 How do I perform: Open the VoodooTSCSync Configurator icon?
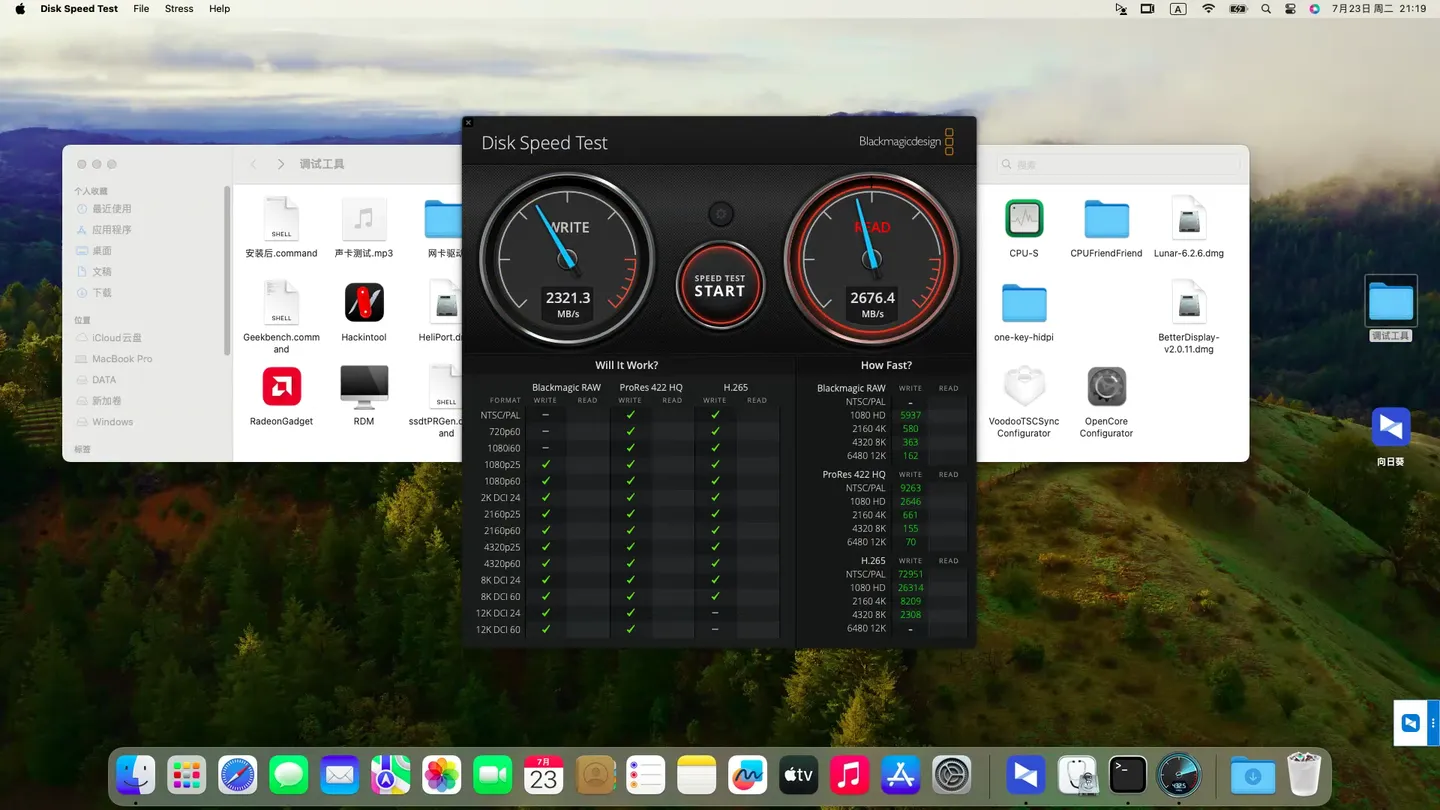coord(1023,387)
